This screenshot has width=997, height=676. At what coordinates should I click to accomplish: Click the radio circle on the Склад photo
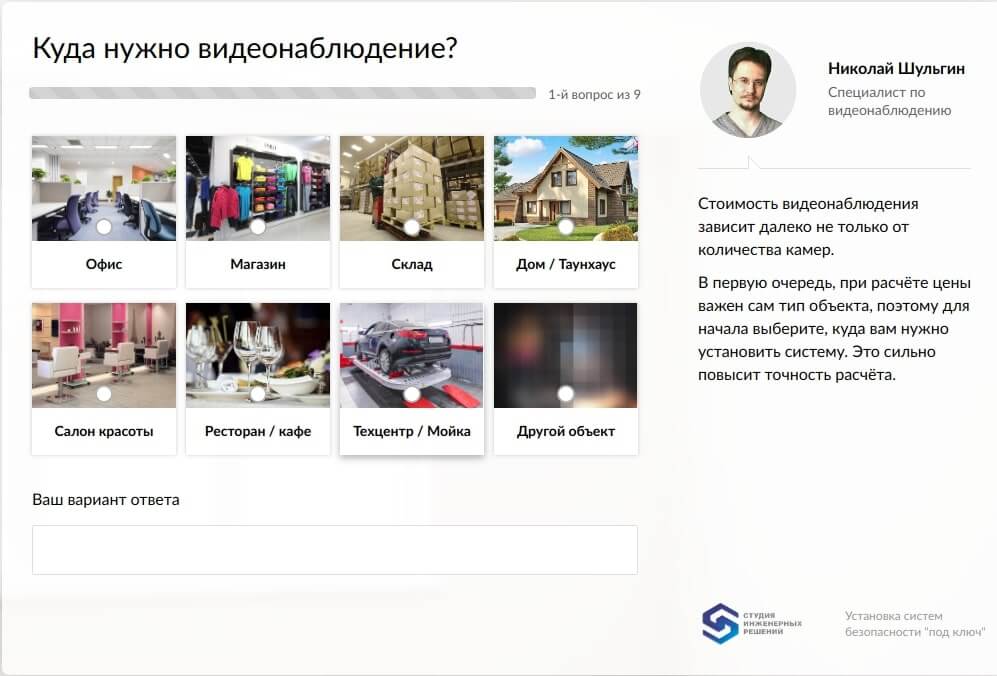(x=411, y=227)
